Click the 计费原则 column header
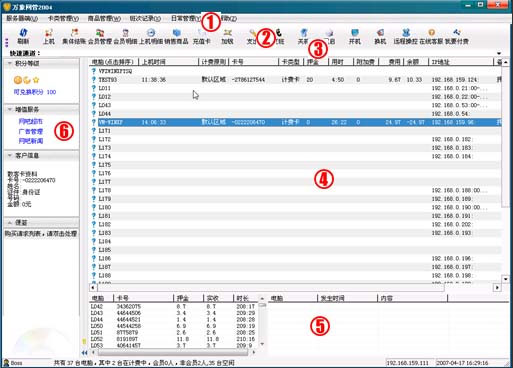This screenshot has height=368, width=513. 214,62
